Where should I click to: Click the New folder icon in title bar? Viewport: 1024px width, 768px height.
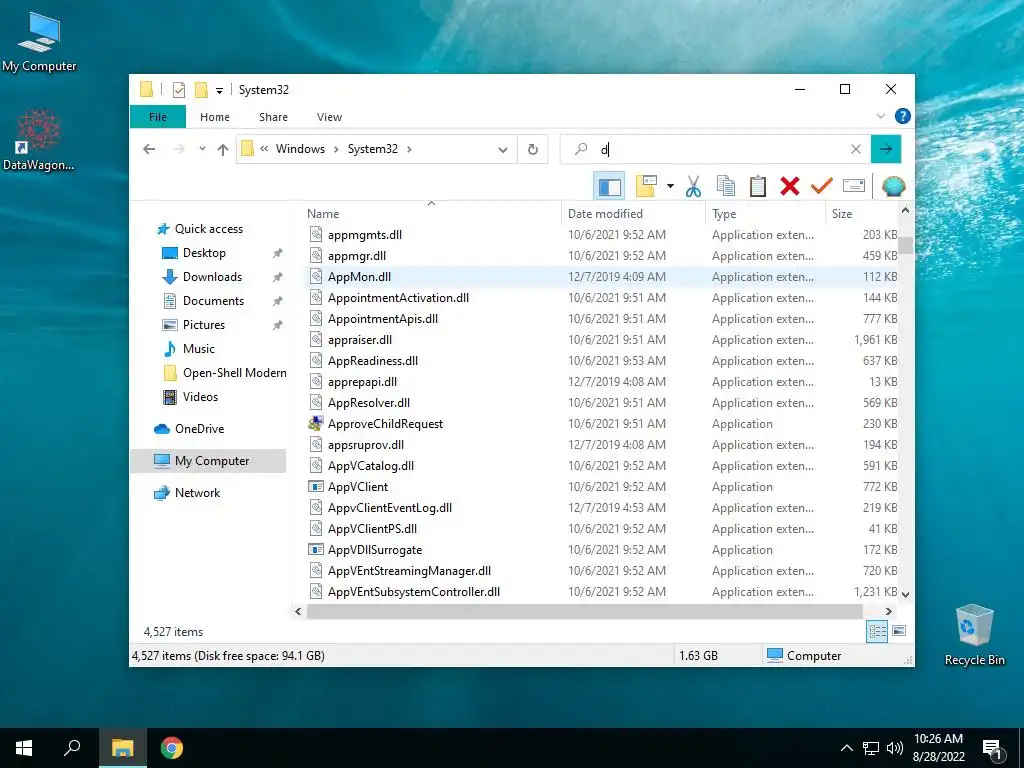(201, 89)
